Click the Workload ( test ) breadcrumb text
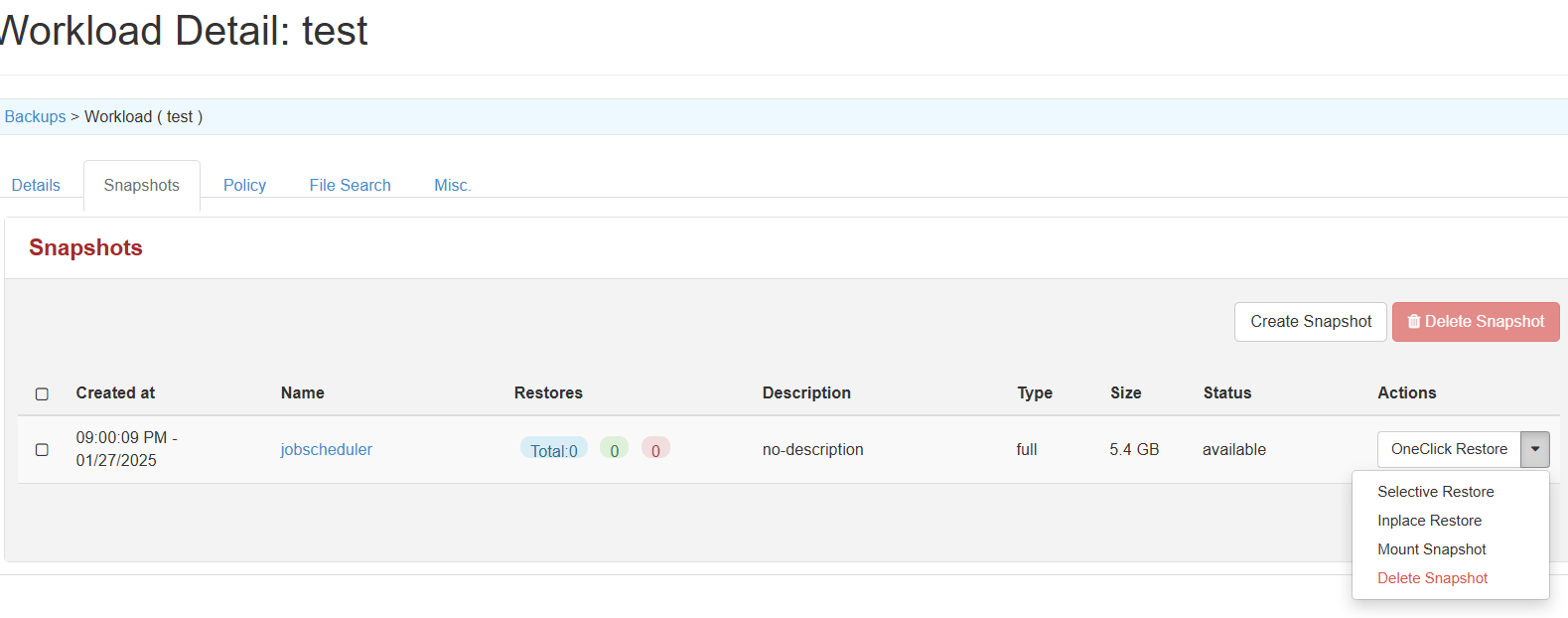Viewport: 1568px width, 618px height. tap(143, 116)
